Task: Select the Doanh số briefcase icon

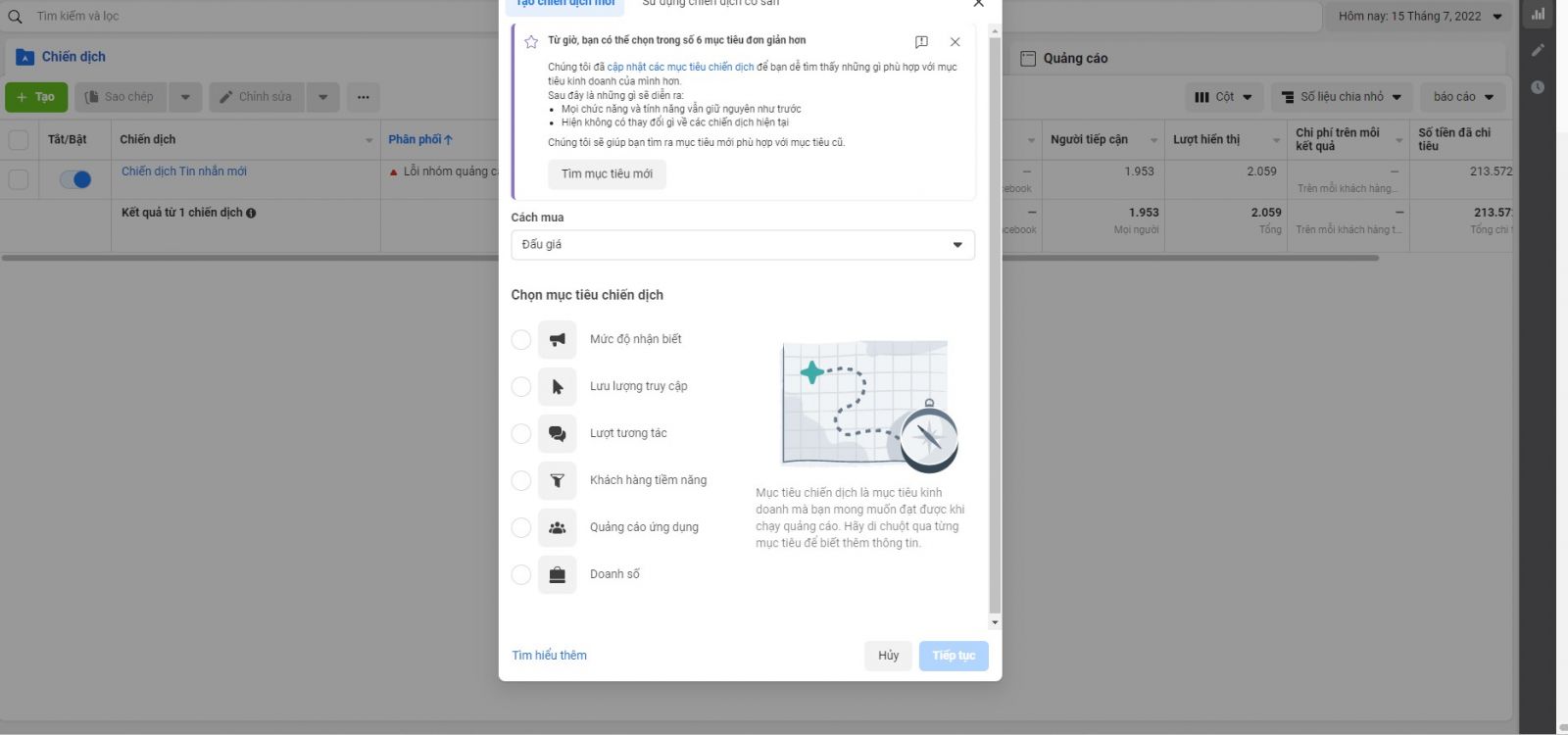Action: click(x=557, y=574)
